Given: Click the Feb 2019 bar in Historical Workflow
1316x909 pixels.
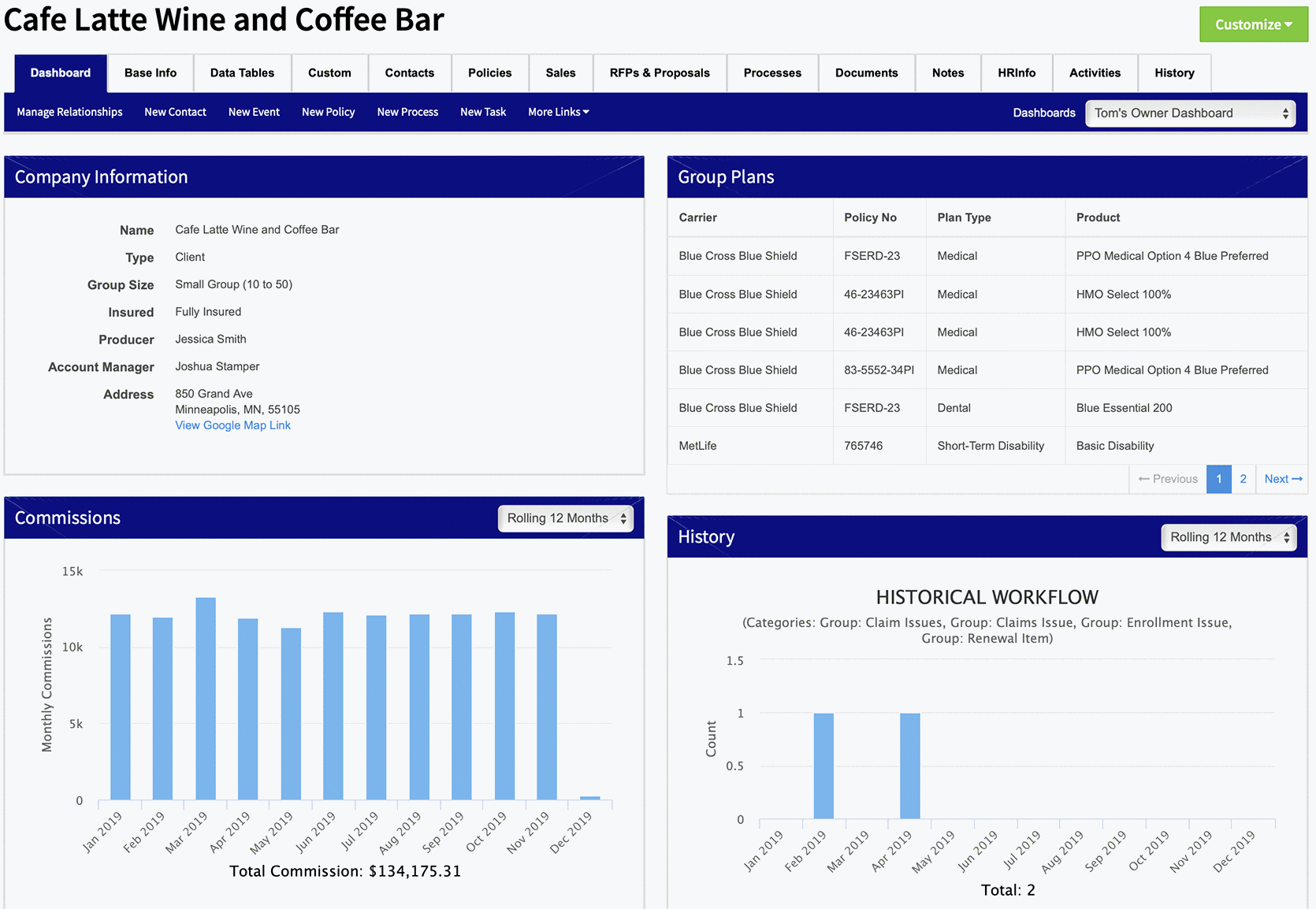Looking at the screenshot, I should coord(823,766).
